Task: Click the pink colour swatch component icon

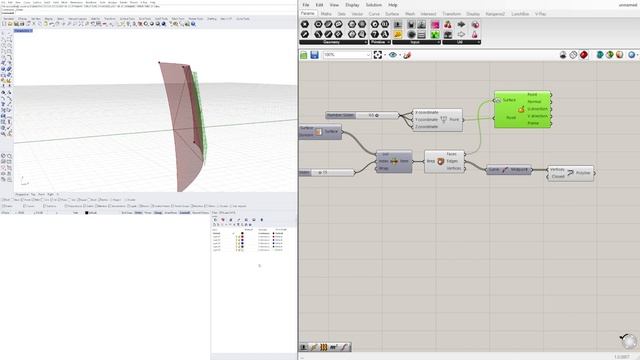Action: [435, 24]
